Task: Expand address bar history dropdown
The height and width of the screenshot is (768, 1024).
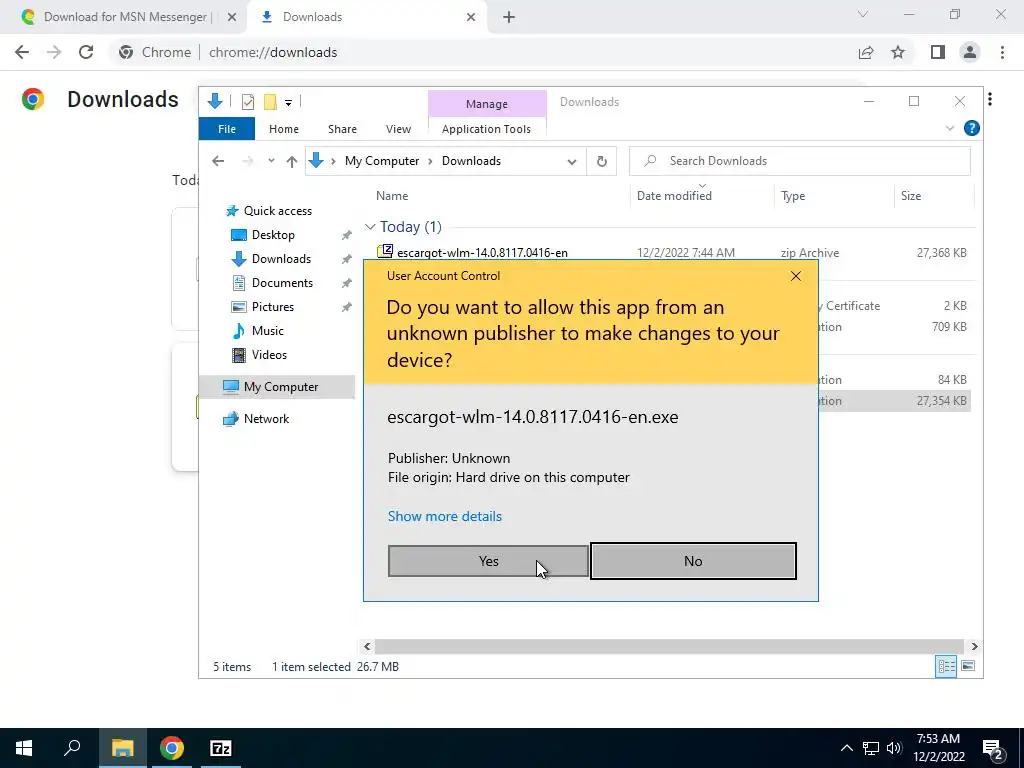Action: pyautogui.click(x=571, y=161)
